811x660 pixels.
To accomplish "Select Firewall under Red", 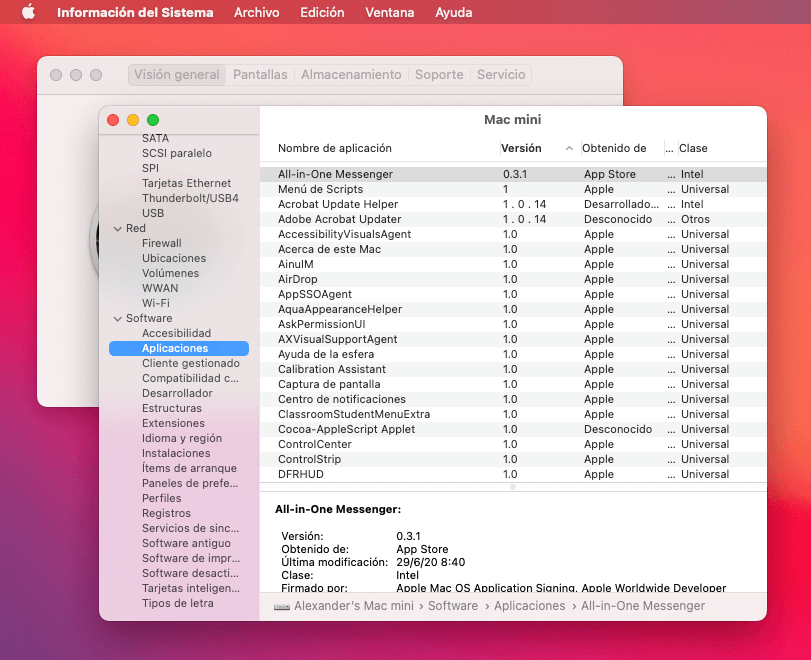I will (162, 244).
